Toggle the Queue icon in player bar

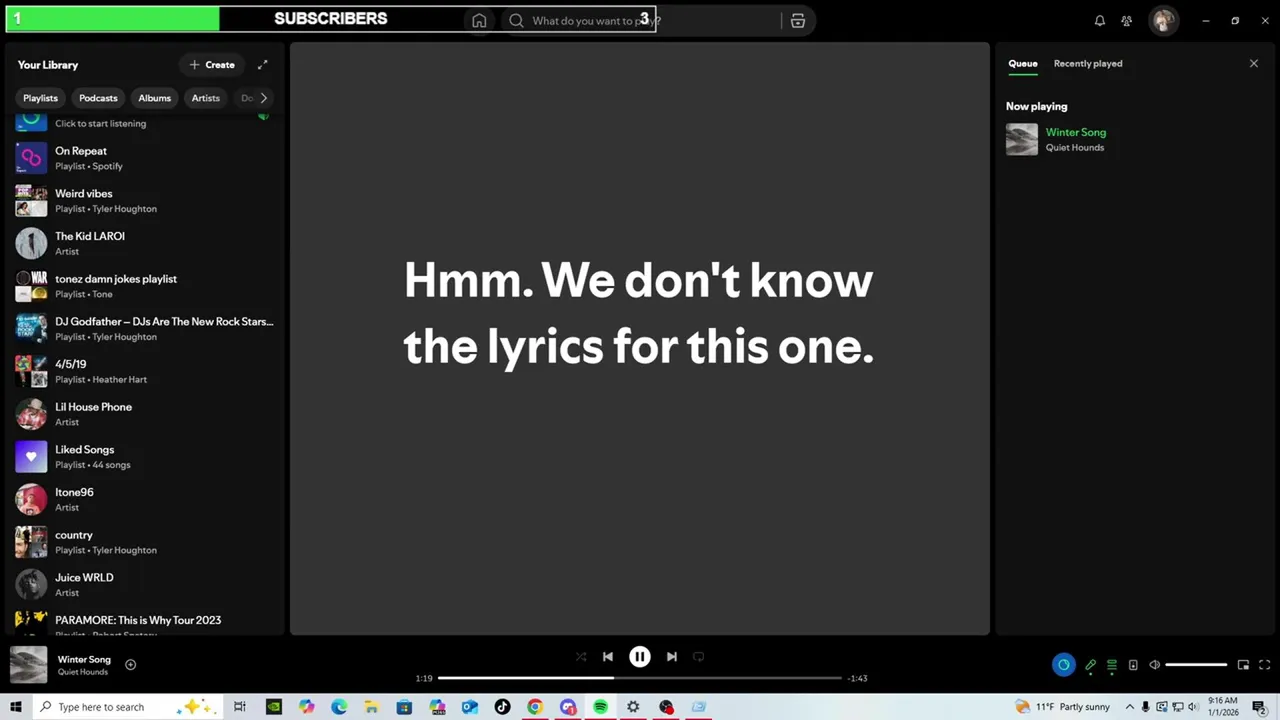(1111, 665)
